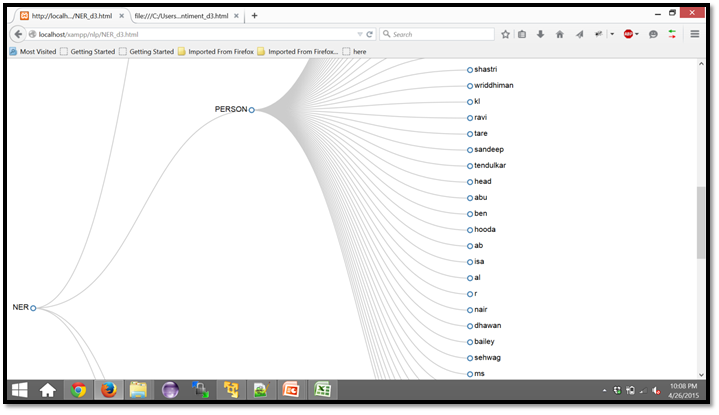Viewport: 719px width, 415px height.
Task: Open the Firefox hamburger menu
Action: pyautogui.click(x=694, y=34)
